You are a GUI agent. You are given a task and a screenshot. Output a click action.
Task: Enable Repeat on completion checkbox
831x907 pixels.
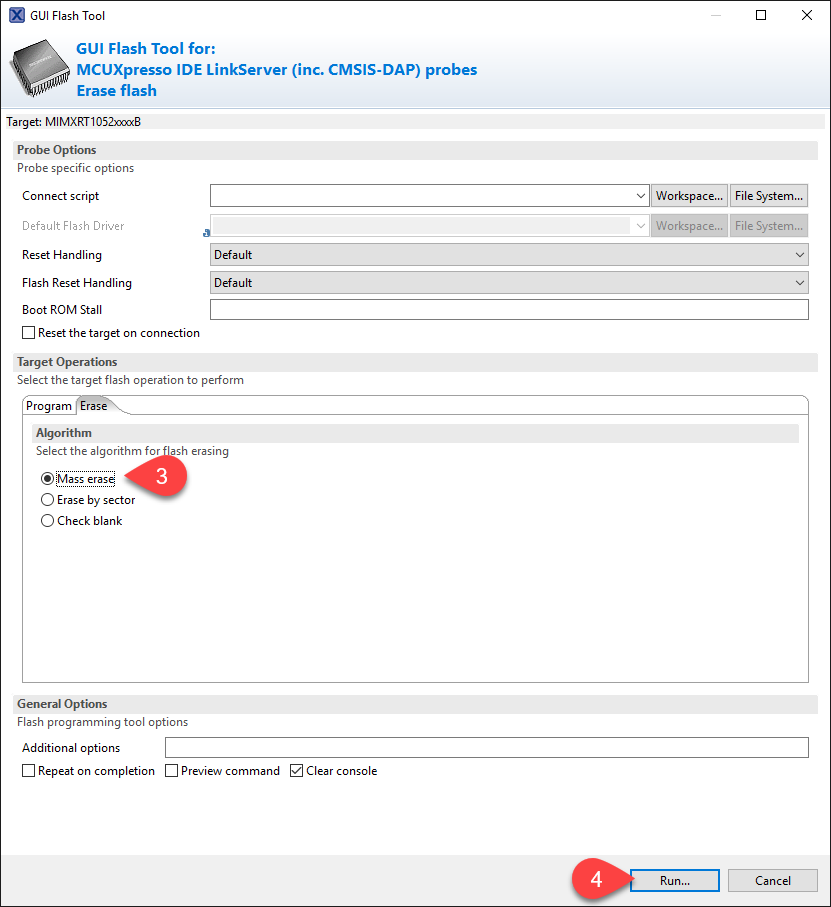click(28, 771)
